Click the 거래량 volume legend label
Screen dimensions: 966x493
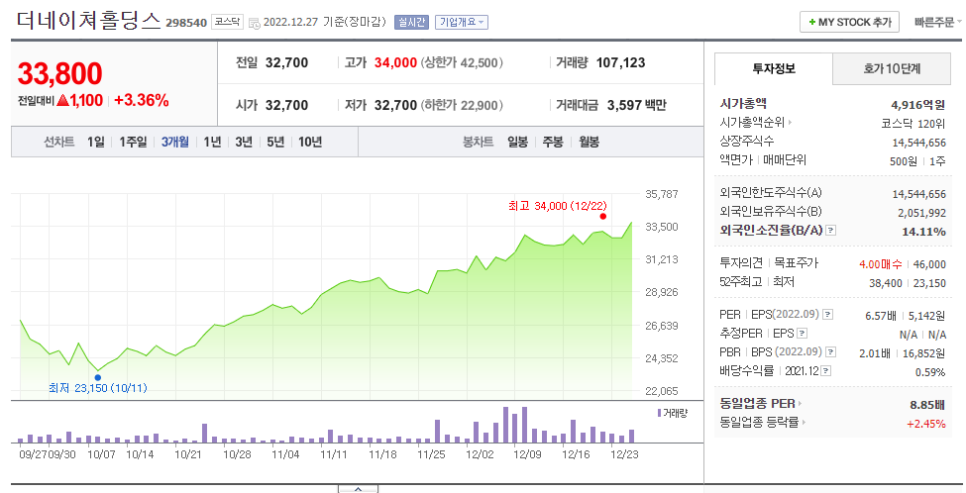[x=672, y=414]
